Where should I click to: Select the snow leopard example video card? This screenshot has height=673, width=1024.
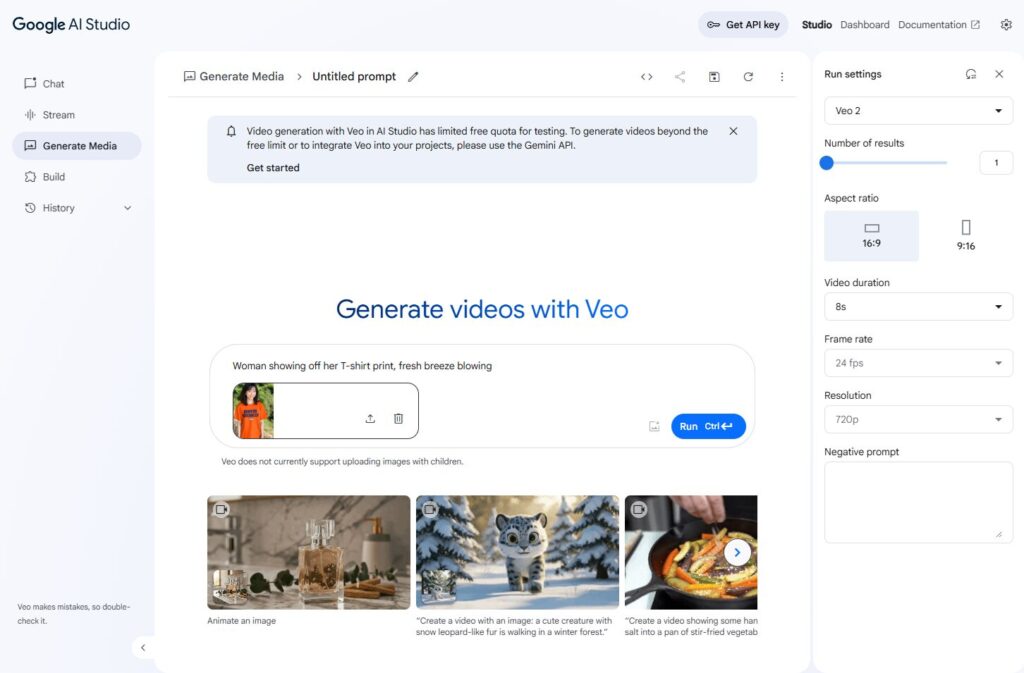coord(517,552)
